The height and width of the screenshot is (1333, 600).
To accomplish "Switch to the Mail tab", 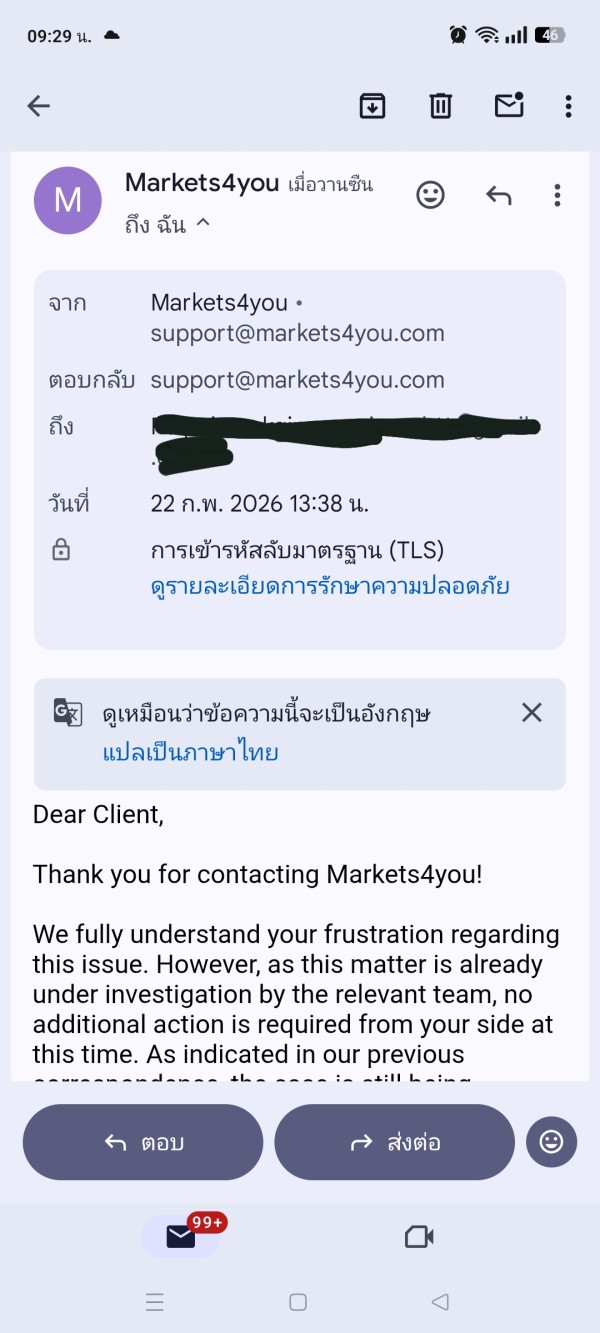I will pos(181,1237).
